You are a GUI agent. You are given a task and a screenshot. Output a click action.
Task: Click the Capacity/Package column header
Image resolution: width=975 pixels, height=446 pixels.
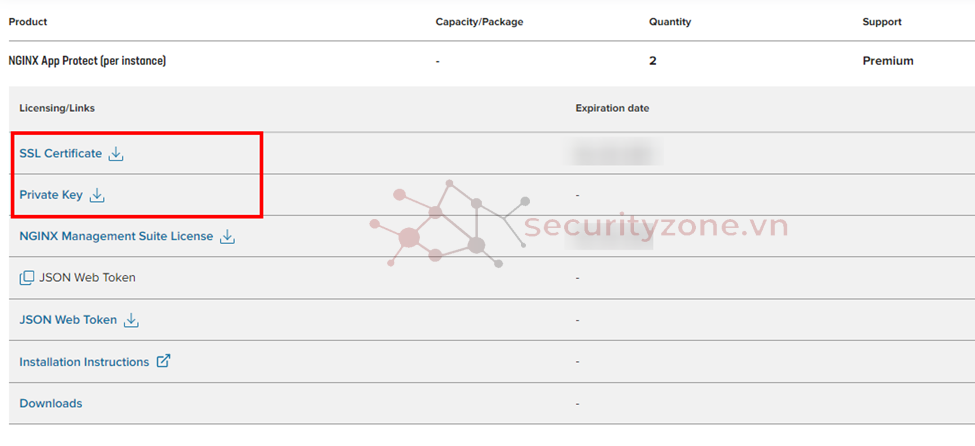tap(479, 22)
